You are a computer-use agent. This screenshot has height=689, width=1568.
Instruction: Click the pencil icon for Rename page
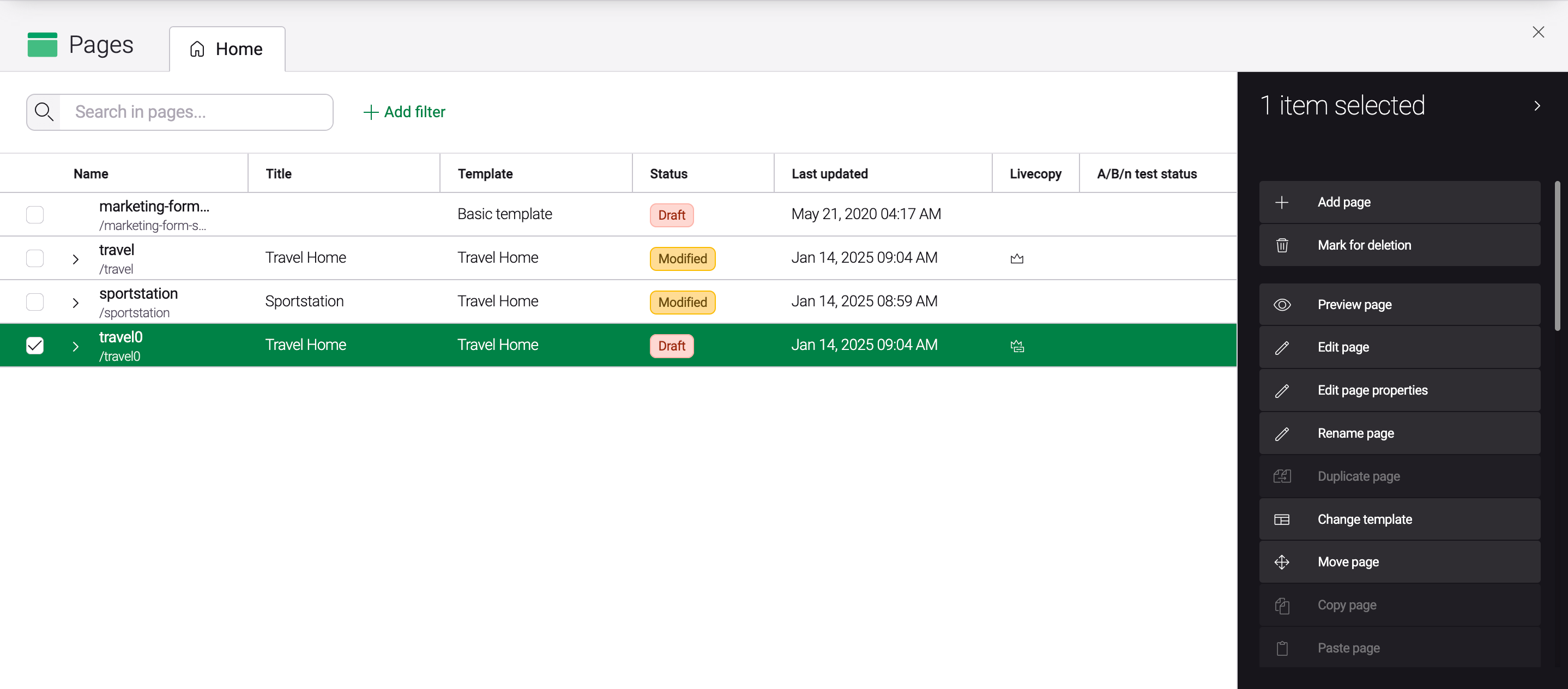pos(1282,434)
